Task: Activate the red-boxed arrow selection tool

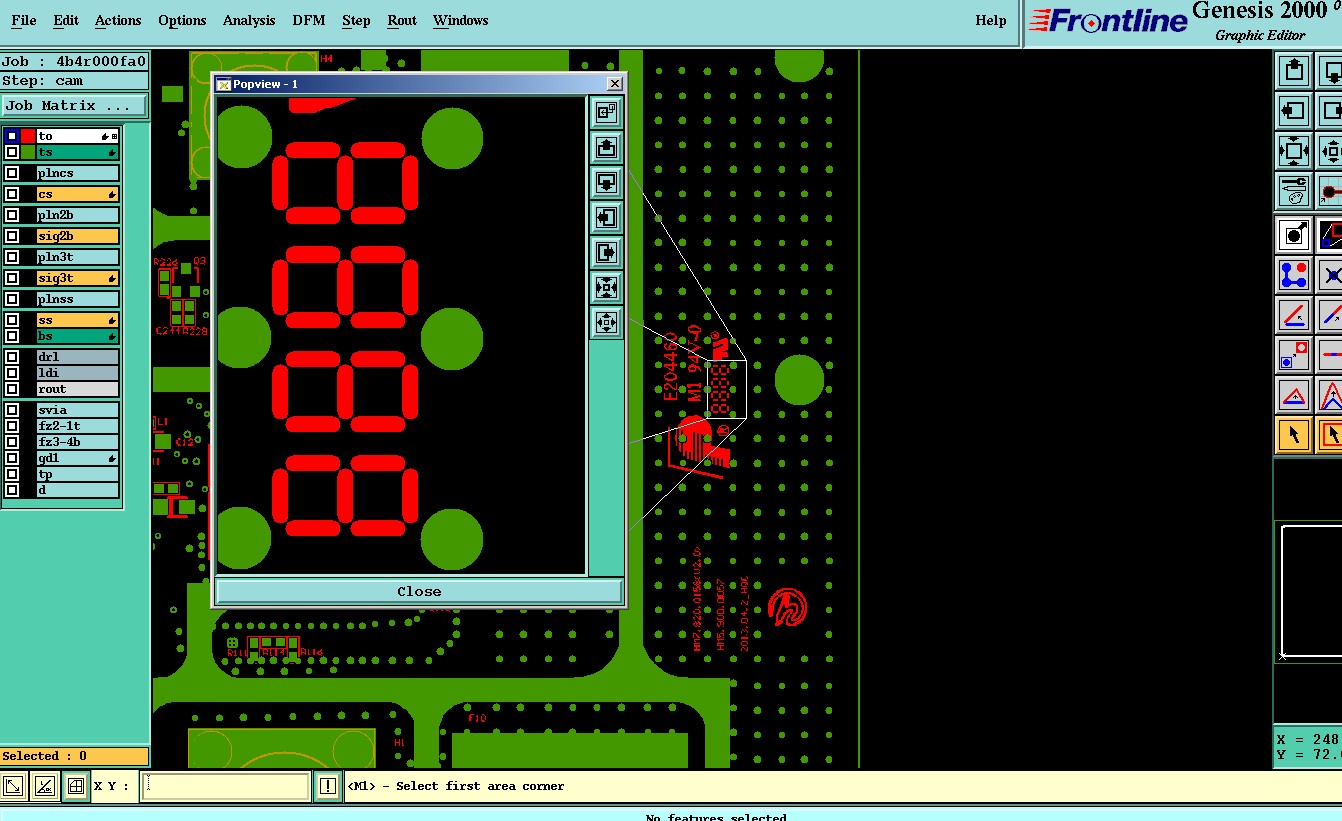Action: [1331, 435]
